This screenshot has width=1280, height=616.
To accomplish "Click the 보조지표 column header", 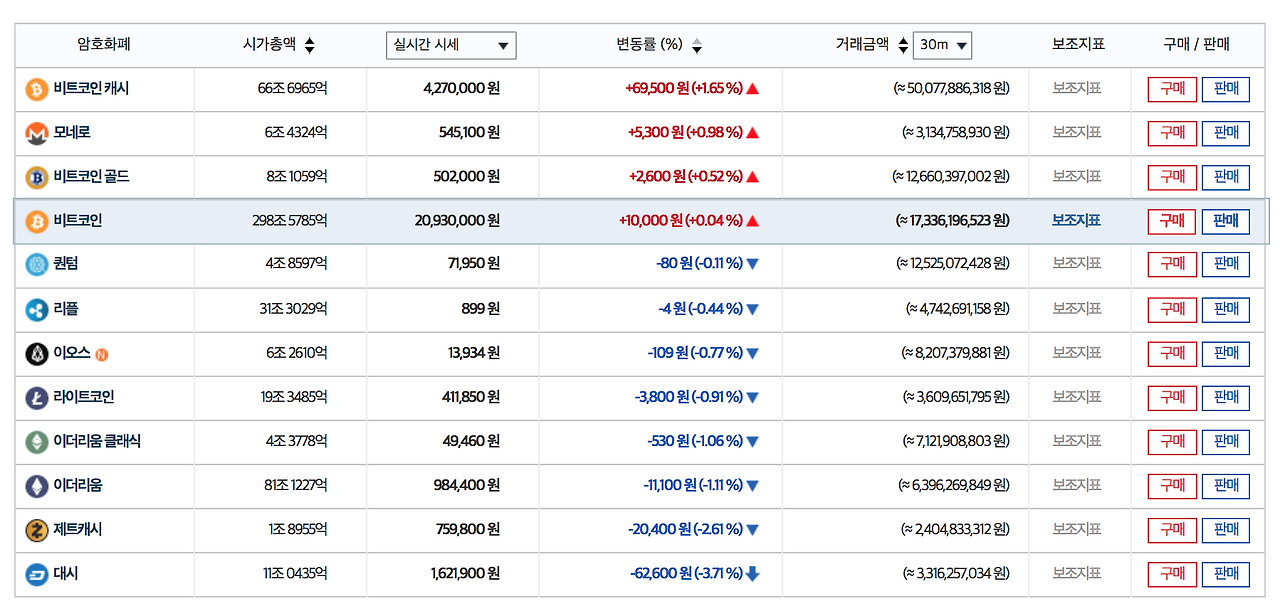I will (1078, 44).
